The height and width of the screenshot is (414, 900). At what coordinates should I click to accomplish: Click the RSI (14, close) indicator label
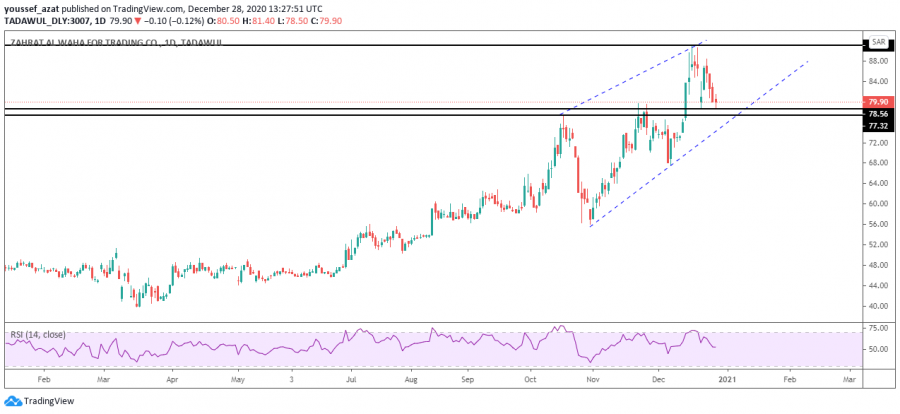click(x=38, y=333)
